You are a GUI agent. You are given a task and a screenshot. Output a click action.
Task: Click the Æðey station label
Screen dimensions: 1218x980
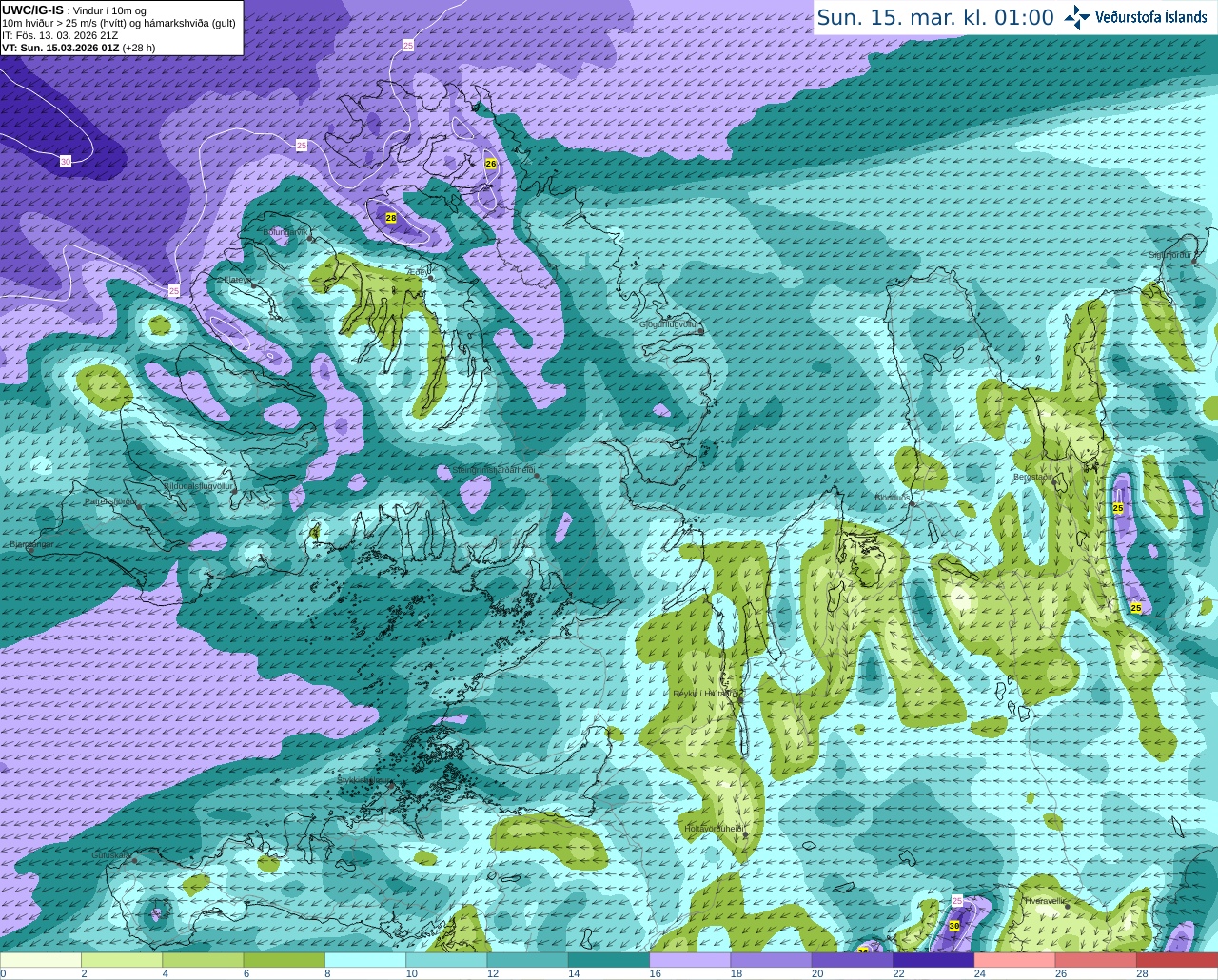(417, 271)
